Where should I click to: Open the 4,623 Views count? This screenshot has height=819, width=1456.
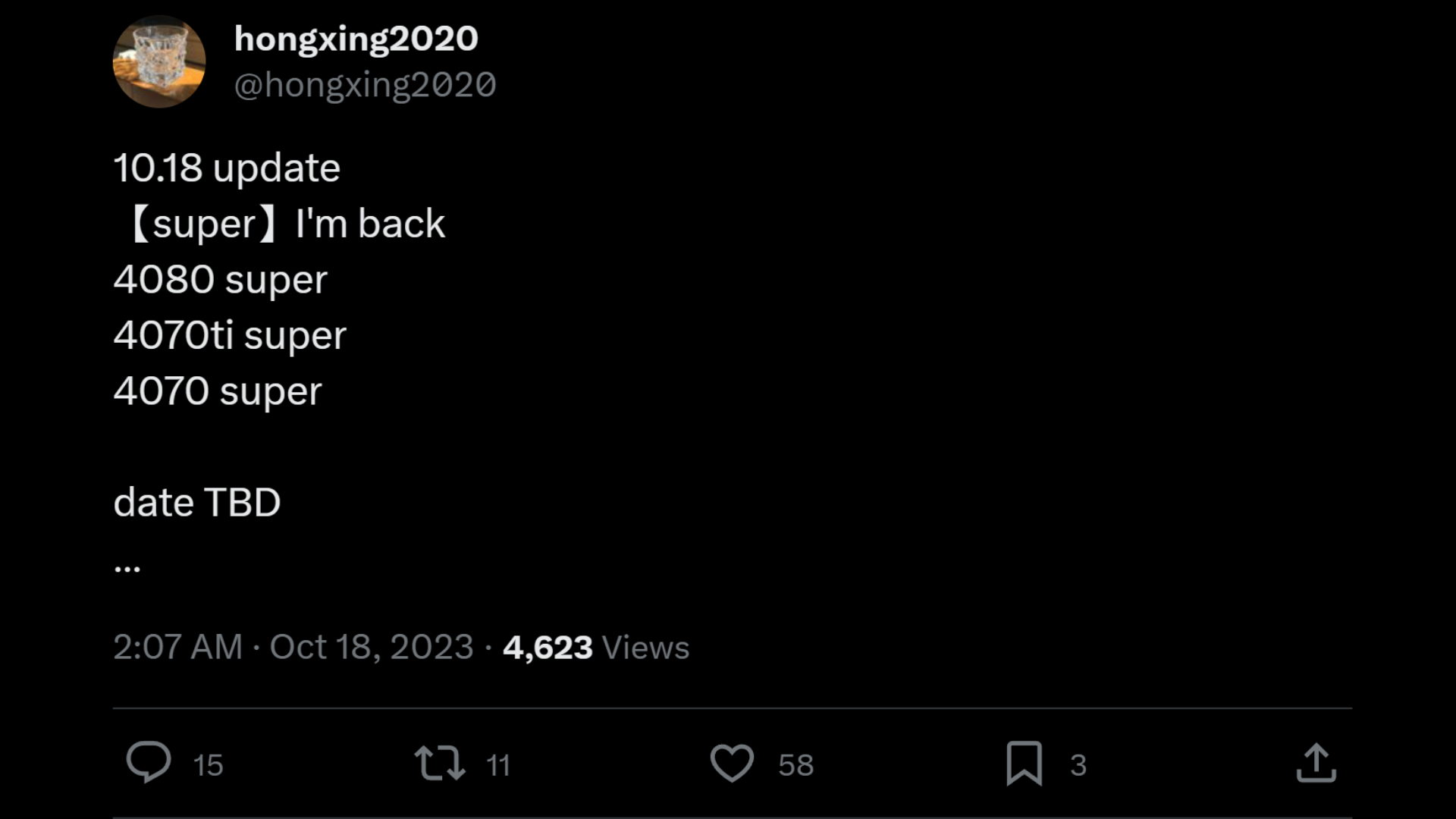coord(596,648)
